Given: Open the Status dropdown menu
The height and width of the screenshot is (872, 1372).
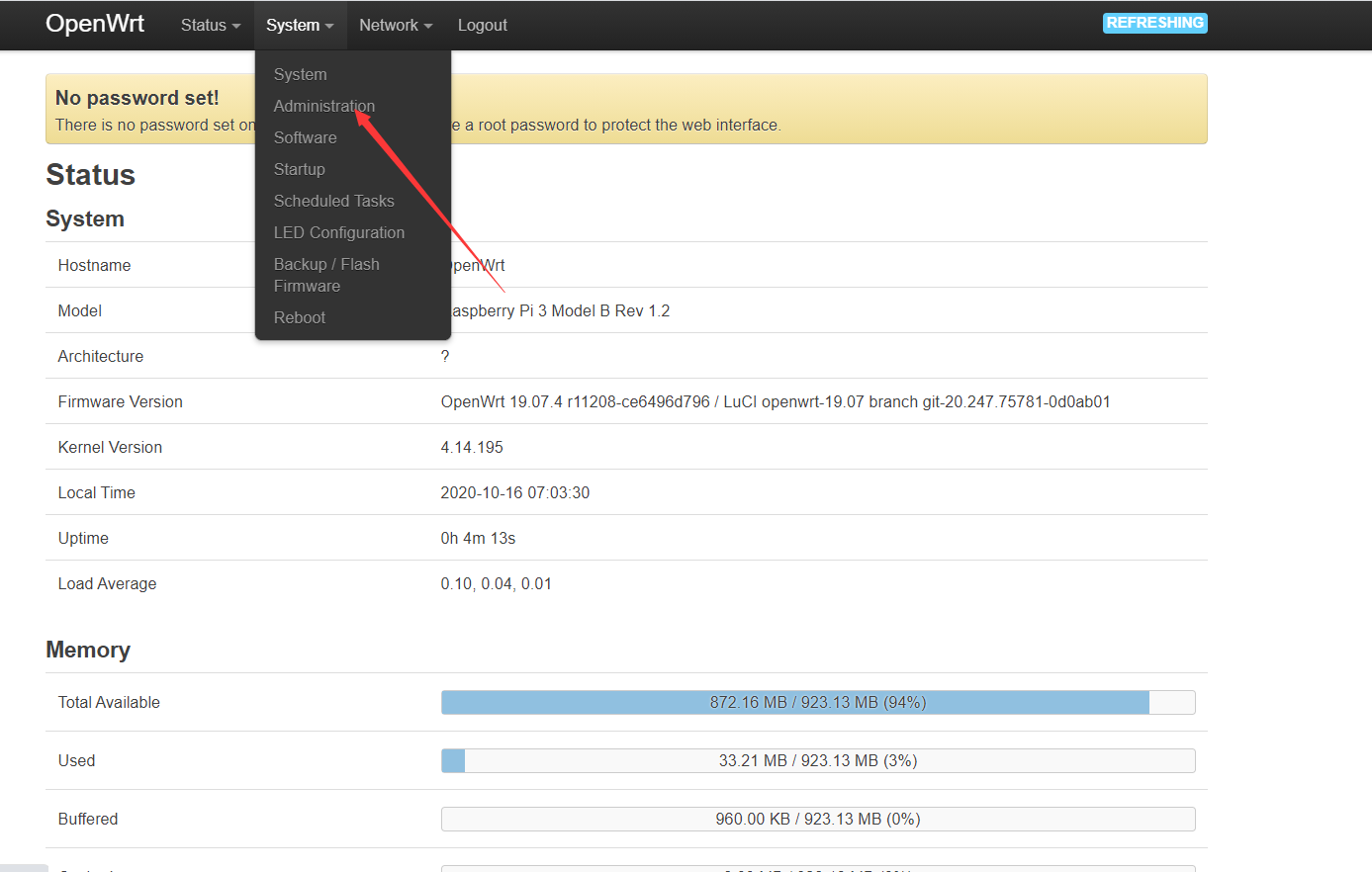Looking at the screenshot, I should coord(211,25).
